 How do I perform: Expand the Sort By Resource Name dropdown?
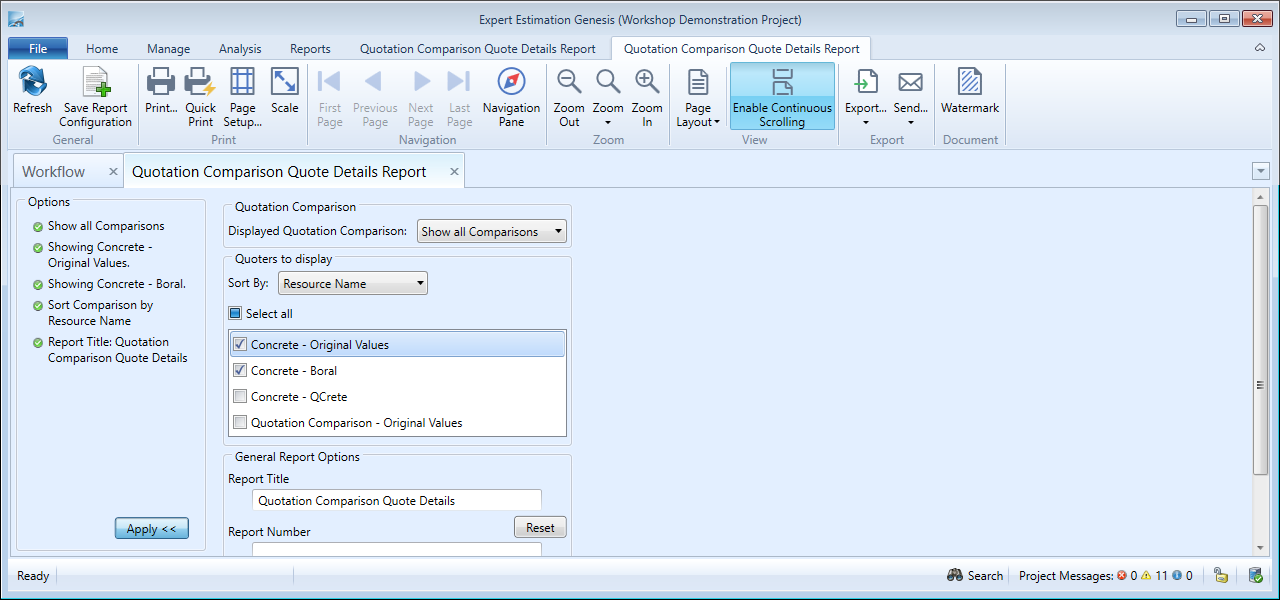pos(352,284)
